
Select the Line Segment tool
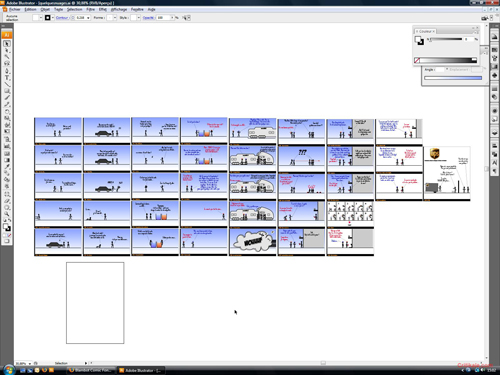click(7, 84)
